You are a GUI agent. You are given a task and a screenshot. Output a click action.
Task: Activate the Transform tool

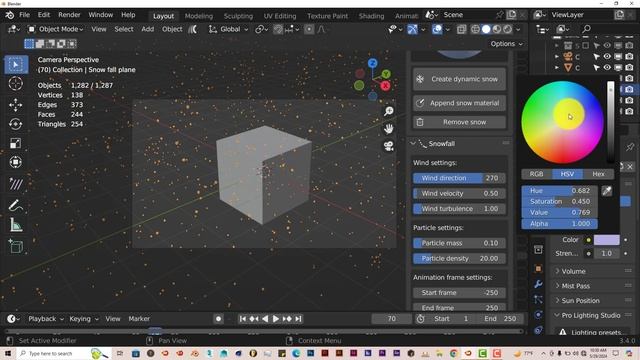[x=16, y=162]
